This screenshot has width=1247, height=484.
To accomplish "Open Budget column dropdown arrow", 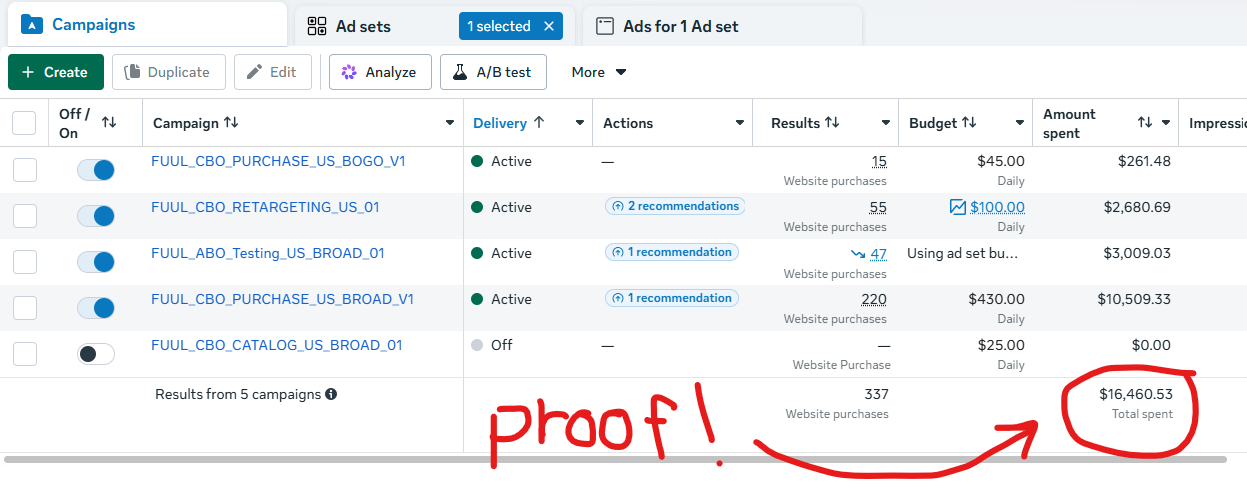I will (1020, 123).
